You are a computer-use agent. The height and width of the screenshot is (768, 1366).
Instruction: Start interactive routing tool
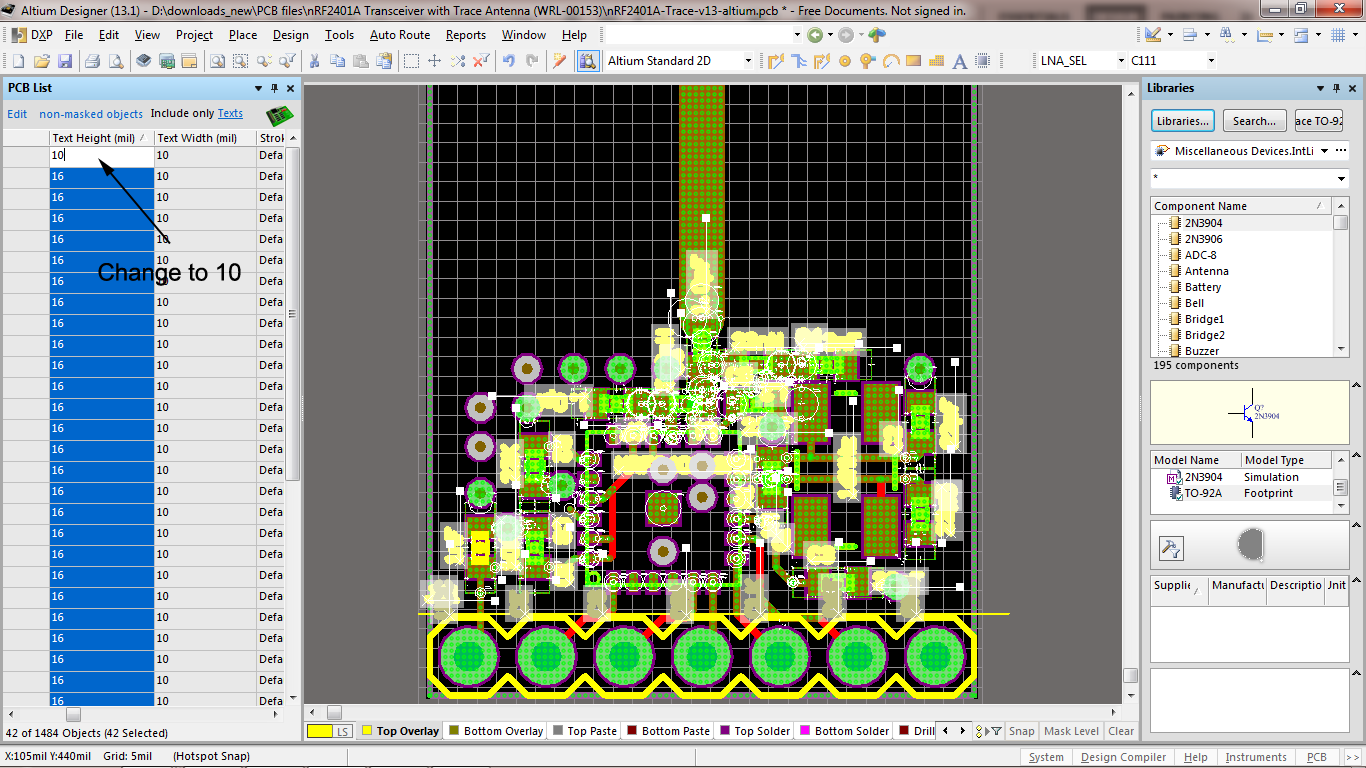776,61
